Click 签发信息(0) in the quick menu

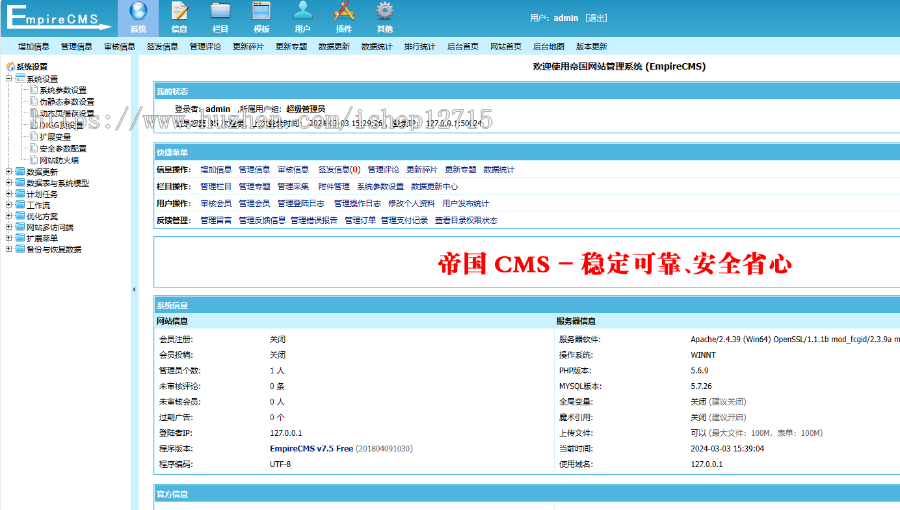pos(339,169)
